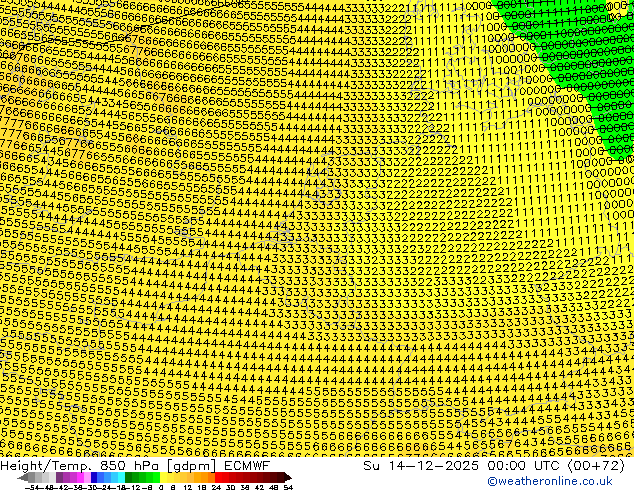The image size is (634, 490).
Task: Click the legend tick label 30
Action: click(x=230, y=487)
